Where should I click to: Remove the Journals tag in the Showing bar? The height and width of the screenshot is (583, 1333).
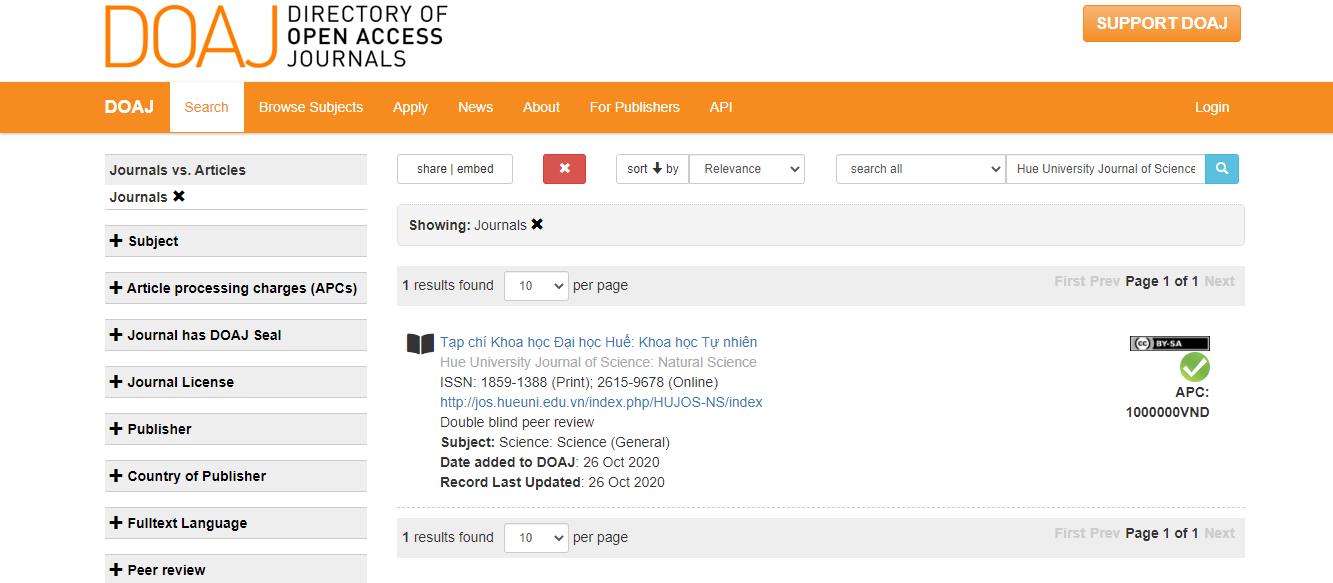[537, 225]
